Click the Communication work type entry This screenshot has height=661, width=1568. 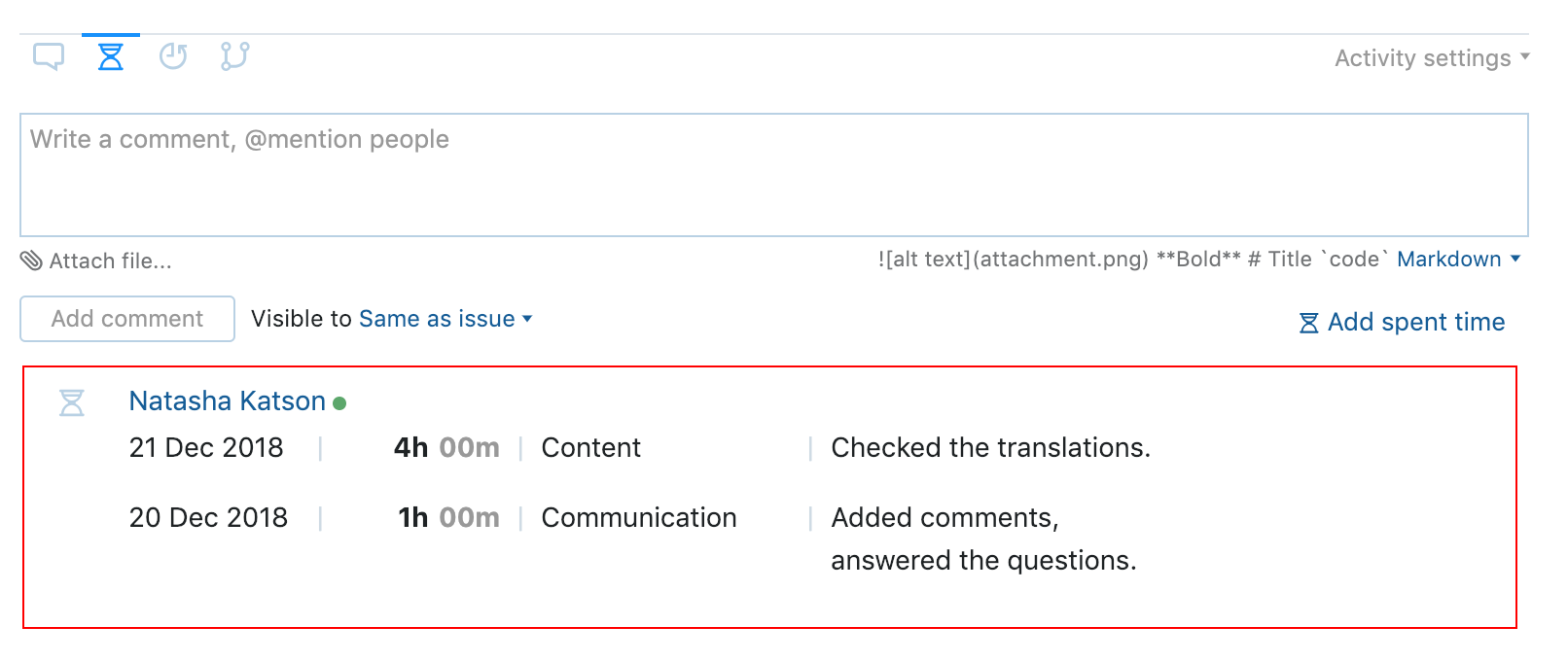[x=639, y=518]
